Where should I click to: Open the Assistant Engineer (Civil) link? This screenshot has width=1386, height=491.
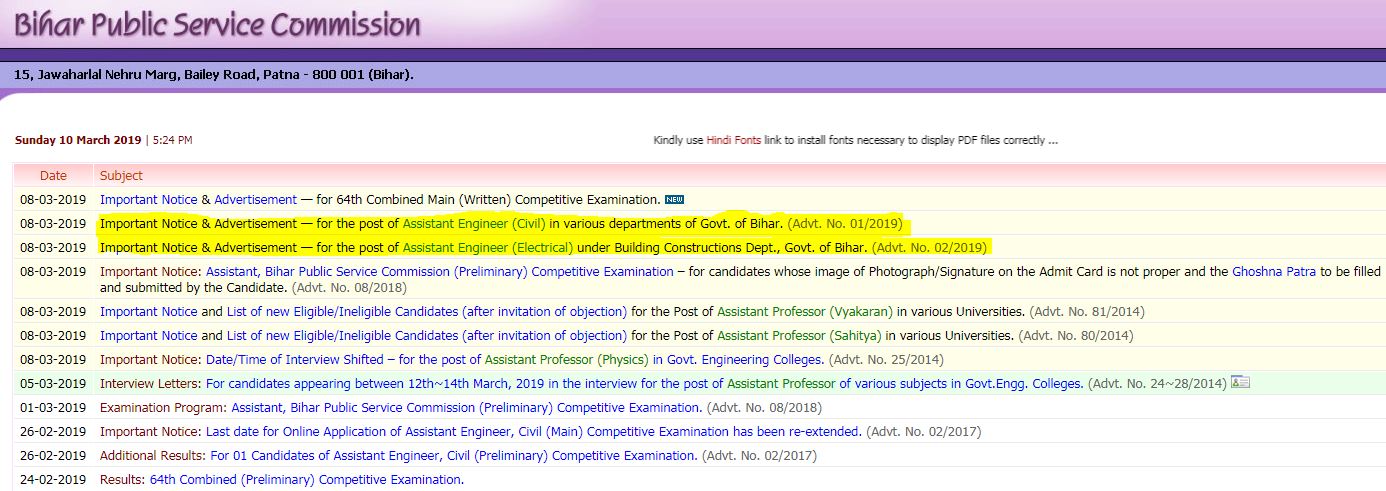click(474, 223)
